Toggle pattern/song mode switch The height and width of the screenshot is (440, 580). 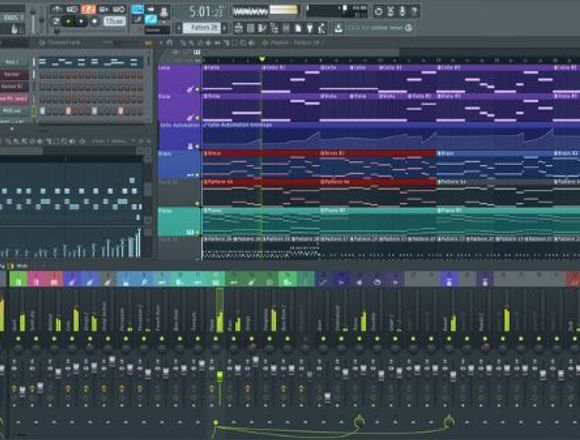click(x=56, y=21)
